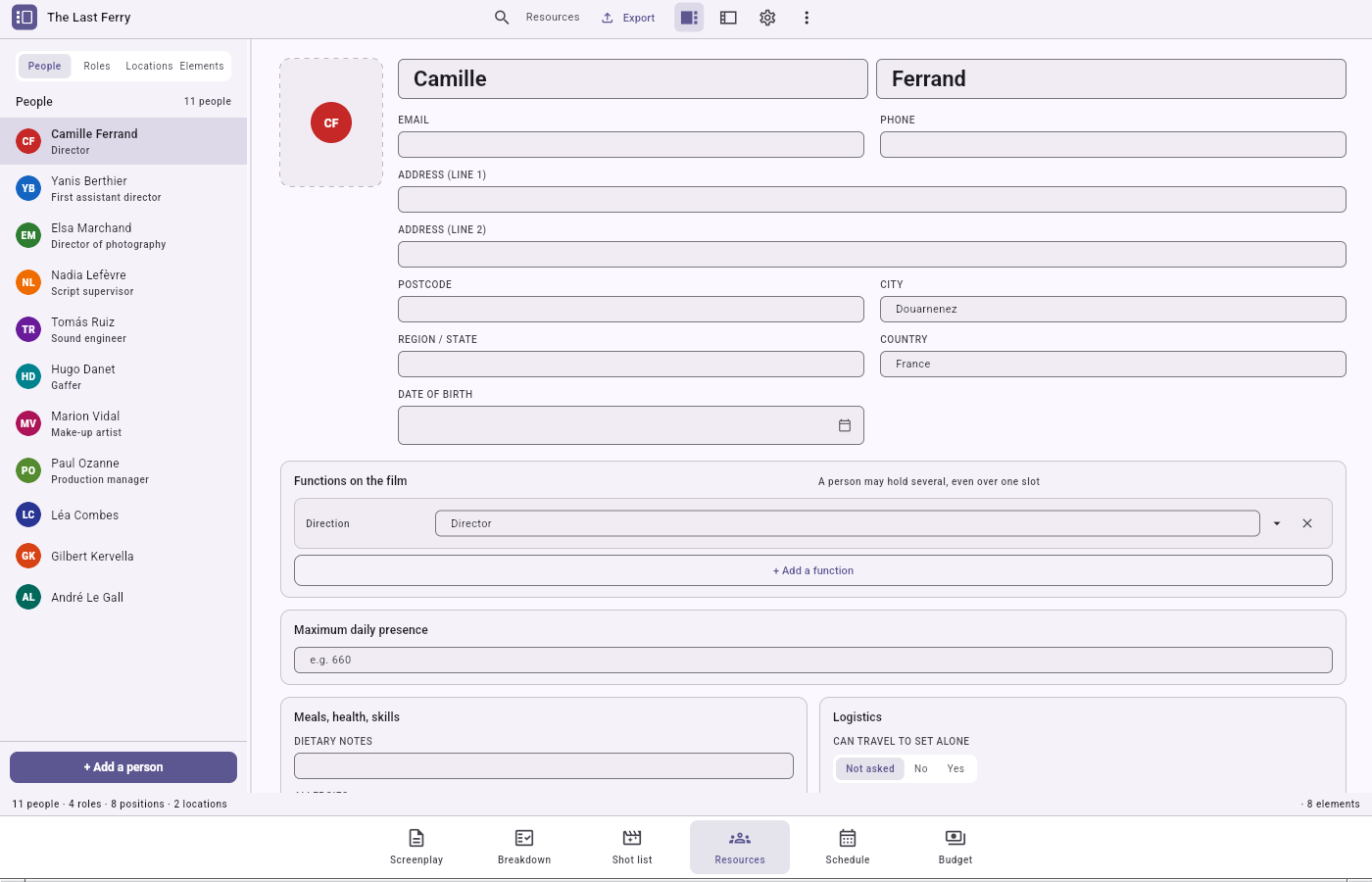Remove the Director function with X
Screen dimensions: 1372x882
point(1307,523)
